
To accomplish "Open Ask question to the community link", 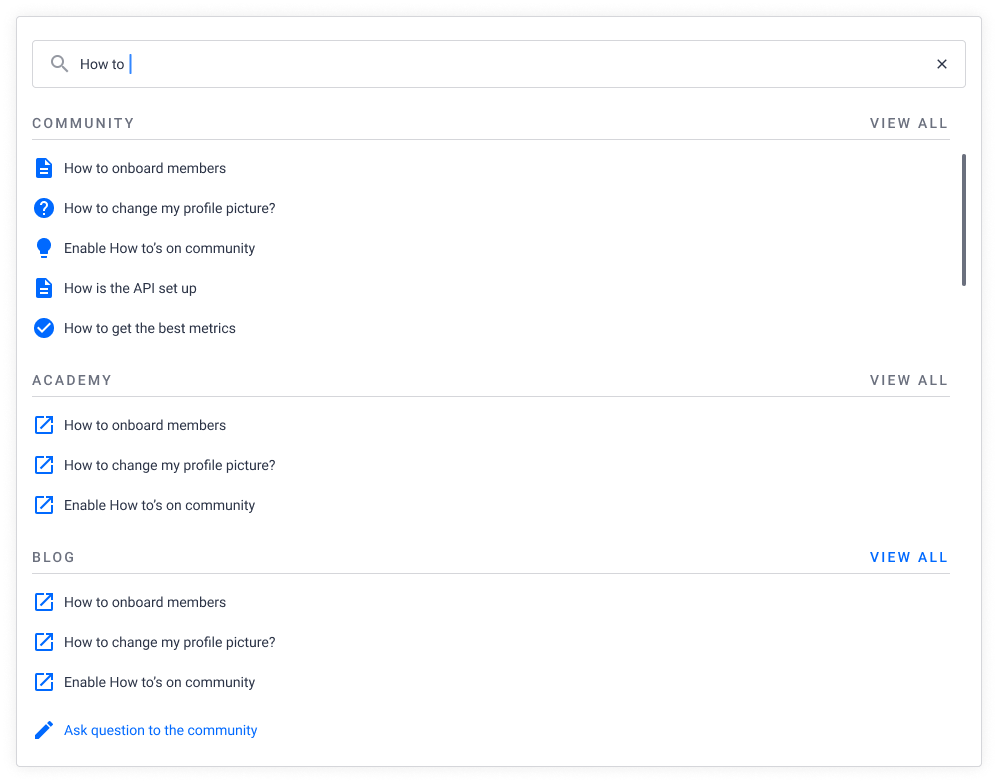I will [160, 730].
